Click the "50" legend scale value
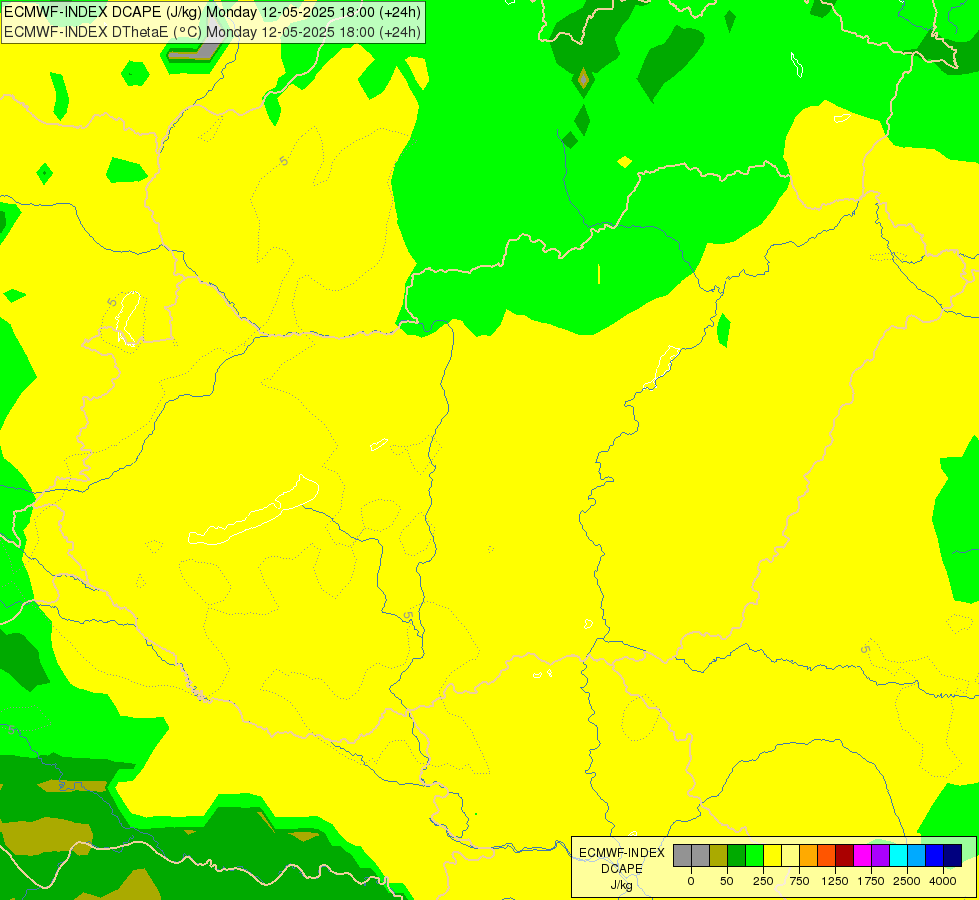Viewport: 979px width, 900px height. [727, 881]
